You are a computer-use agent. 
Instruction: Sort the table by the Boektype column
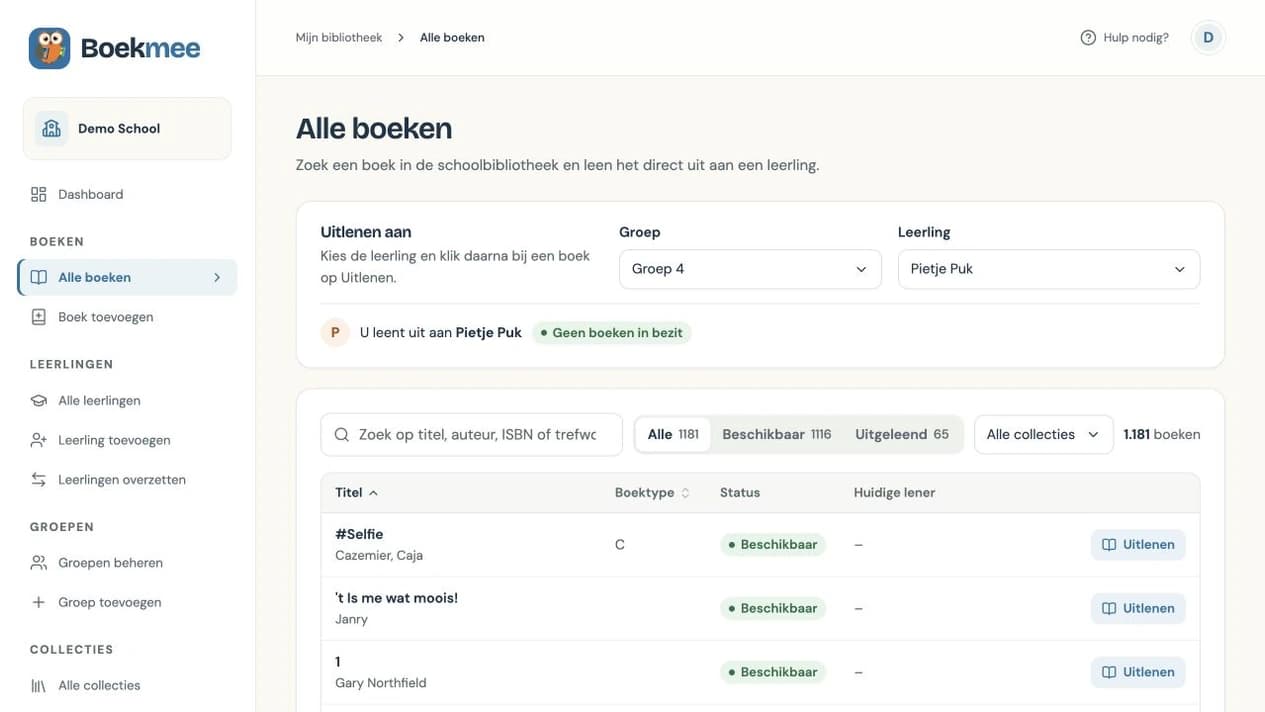click(652, 492)
